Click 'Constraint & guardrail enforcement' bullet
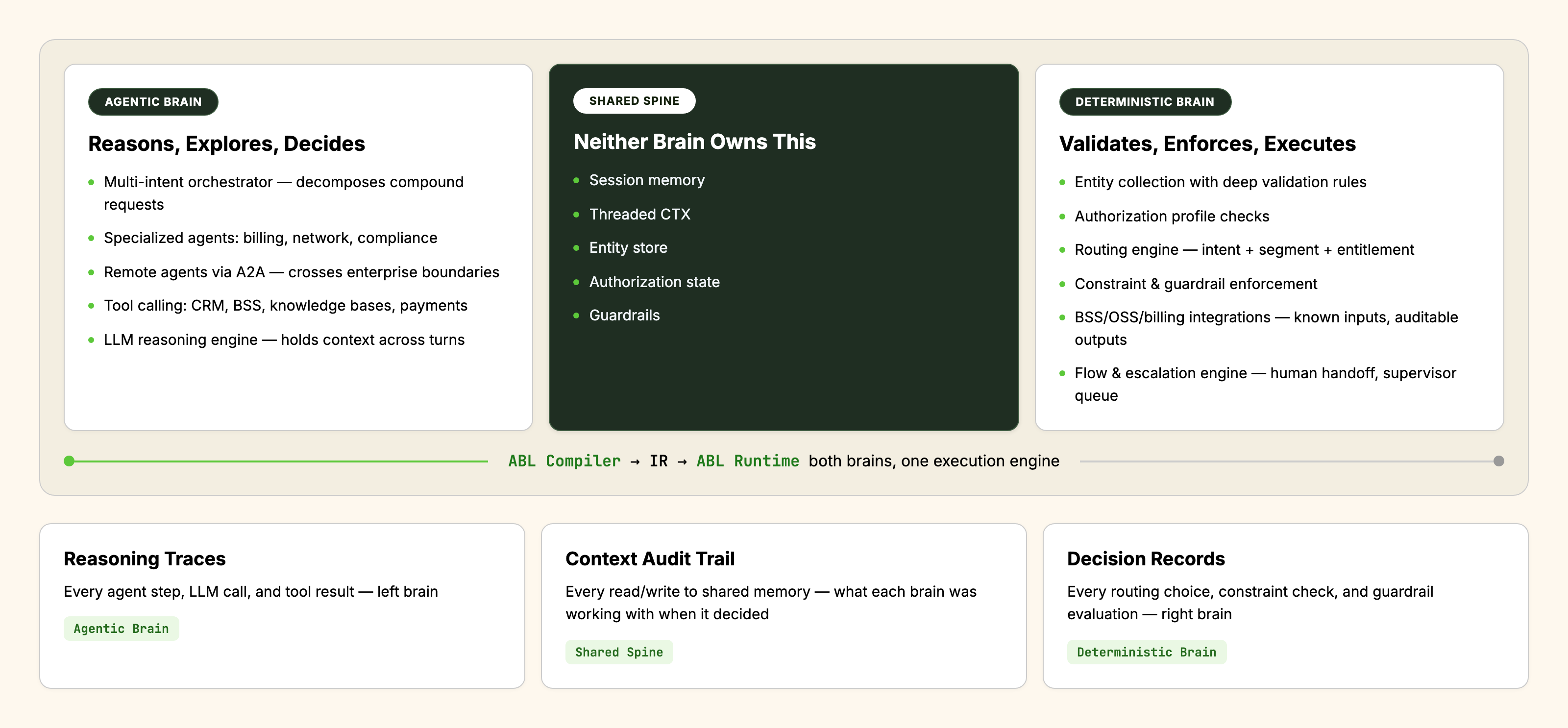1568x728 pixels. coord(1196,284)
